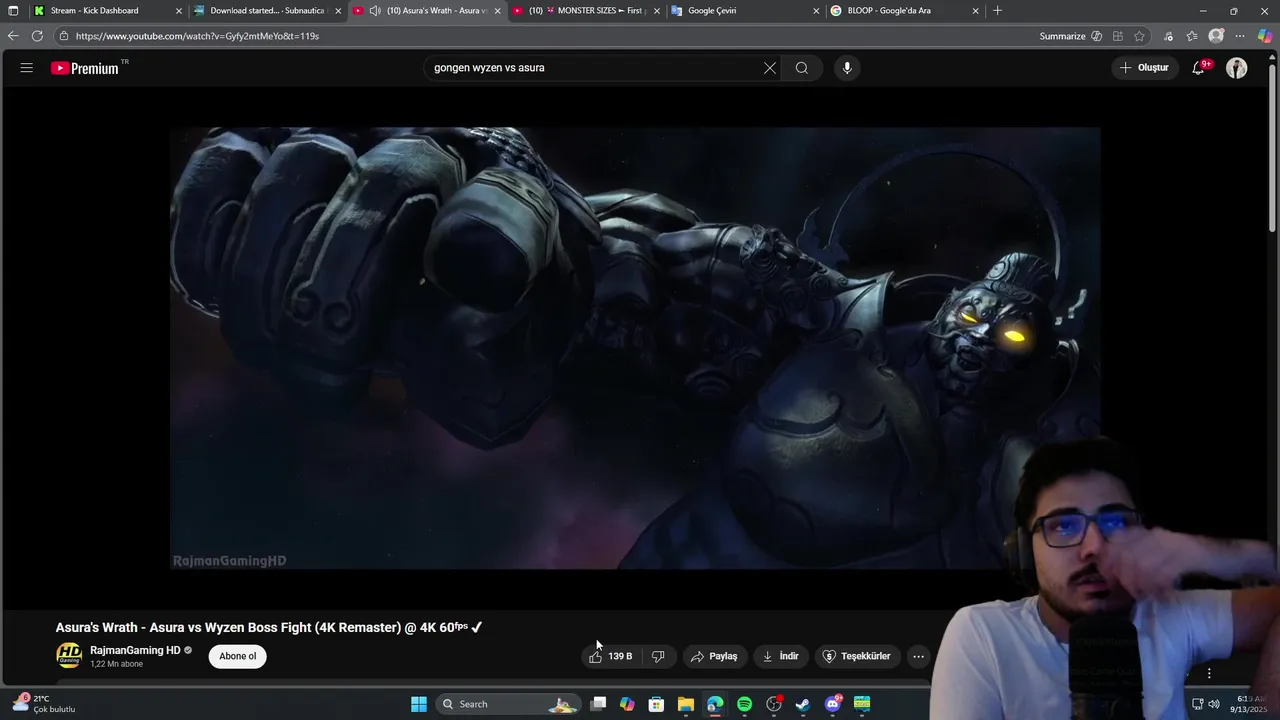
Task: Click the Oluştur create button
Action: point(1144,68)
